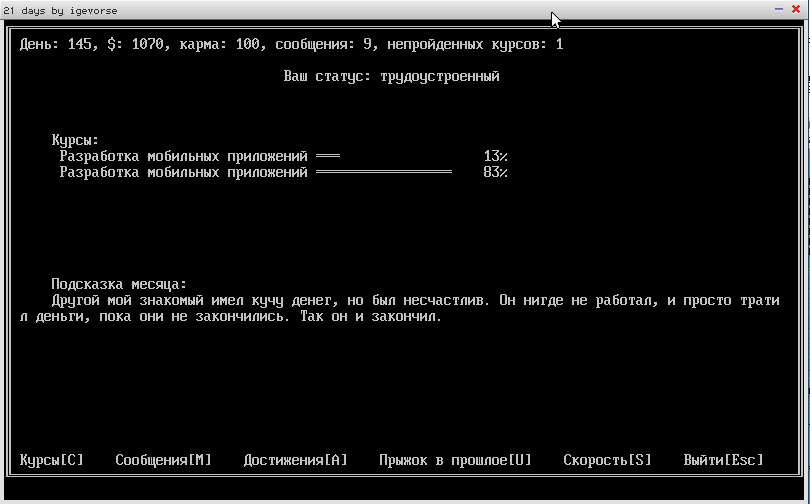Viewport: 810px width, 504px height.
Task: Click the 13% course progress bar
Action: point(328,157)
